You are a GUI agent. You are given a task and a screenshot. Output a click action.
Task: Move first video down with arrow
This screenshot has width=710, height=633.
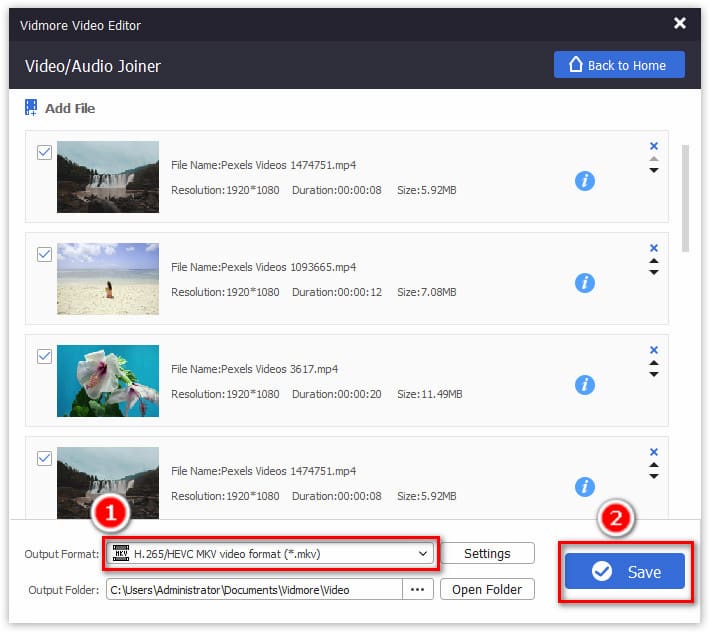coord(654,171)
